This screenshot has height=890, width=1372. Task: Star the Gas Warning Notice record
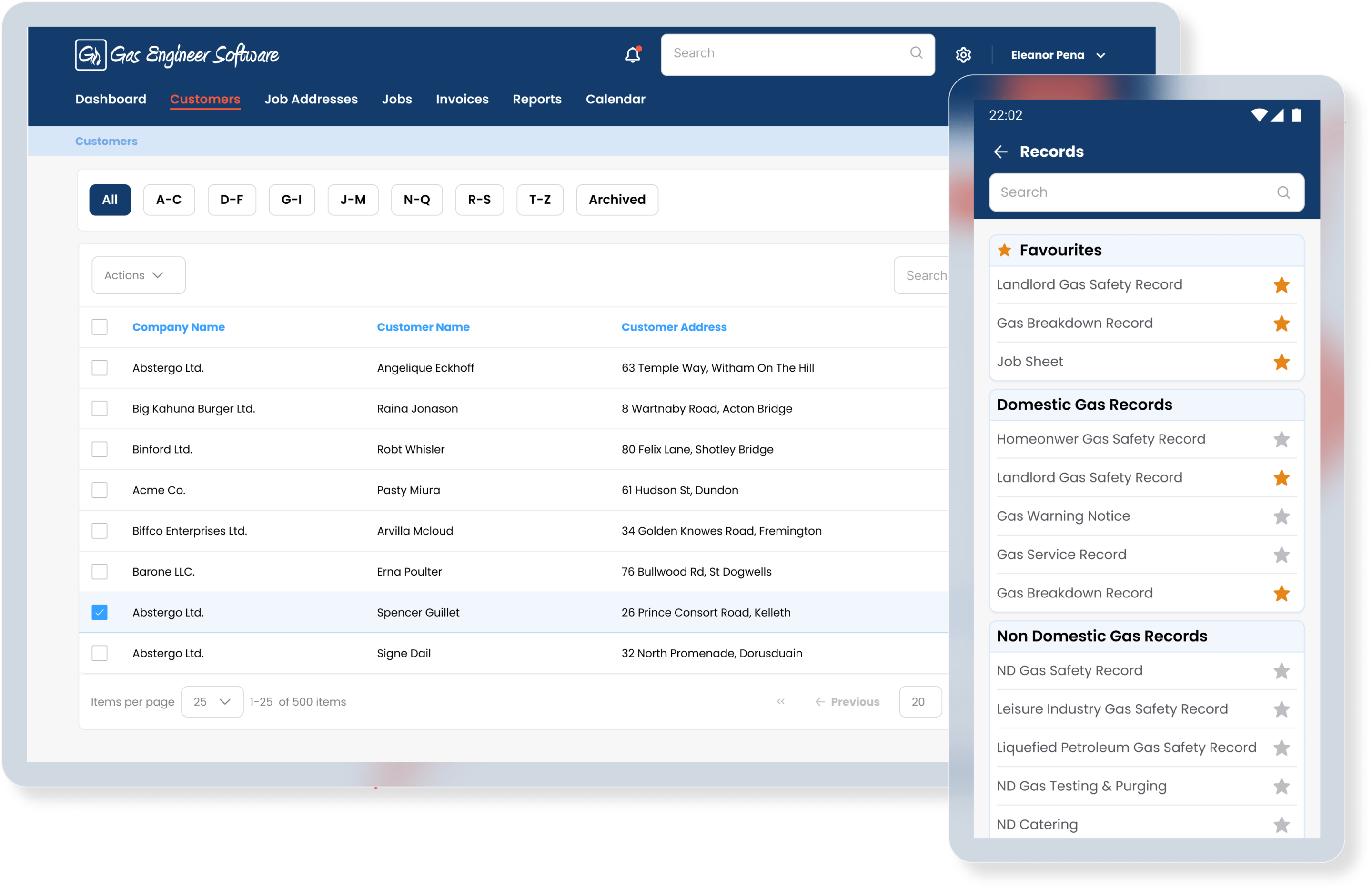pos(1281,516)
